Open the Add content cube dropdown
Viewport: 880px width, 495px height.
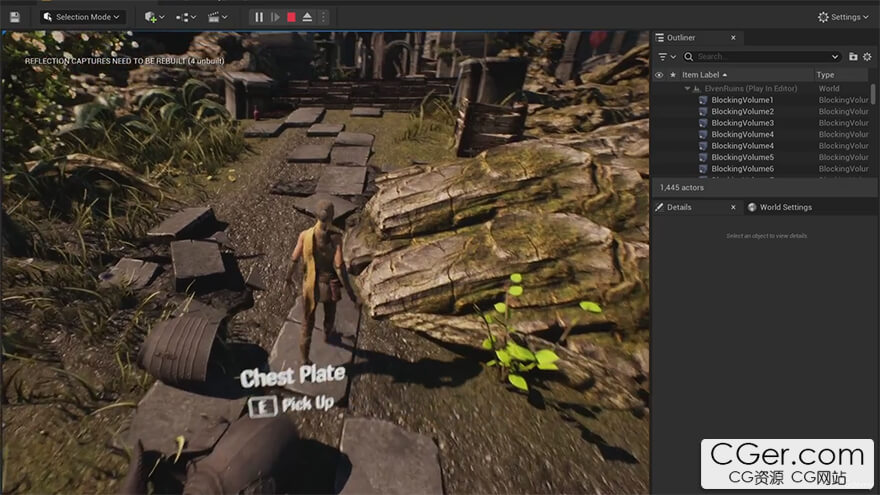pos(154,17)
